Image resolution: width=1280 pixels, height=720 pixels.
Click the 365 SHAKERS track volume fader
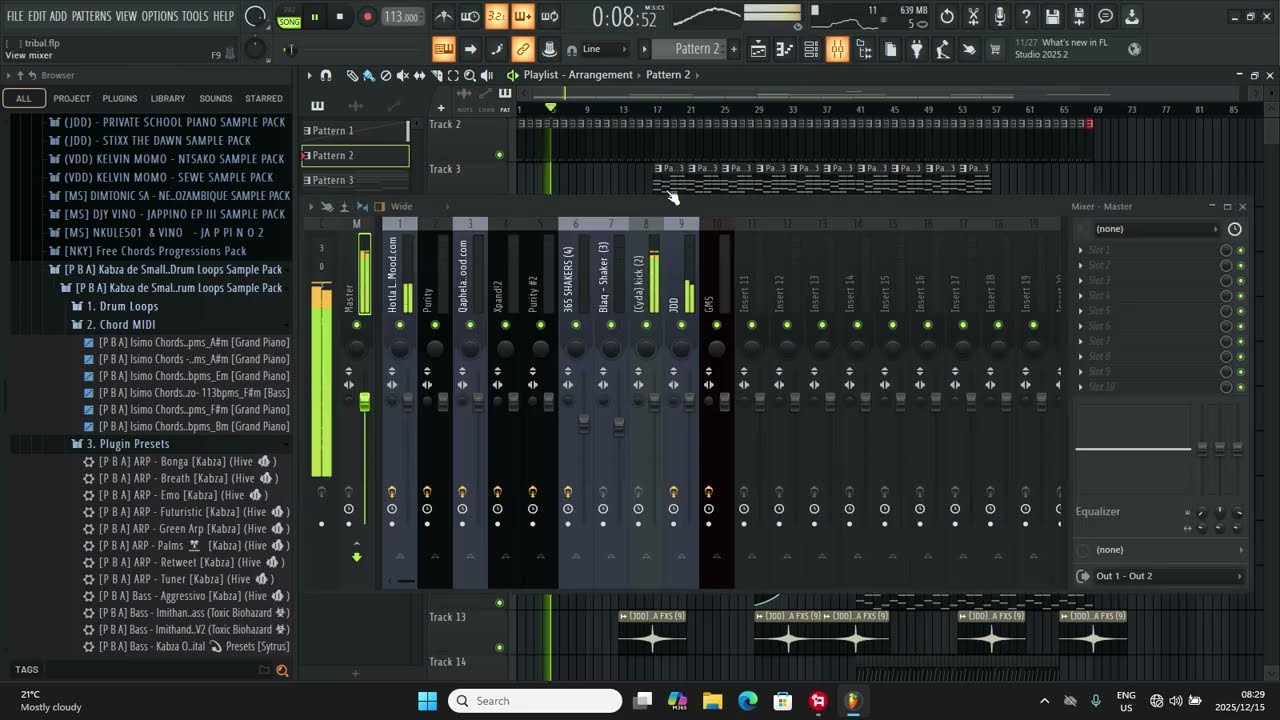584,425
